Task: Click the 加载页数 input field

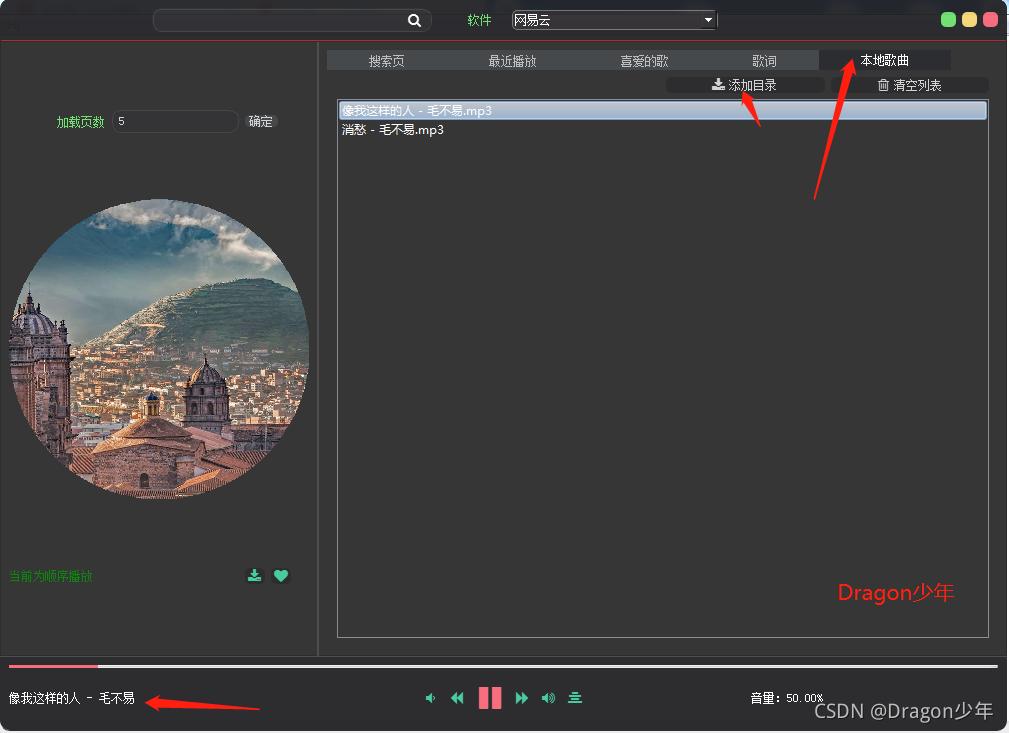Action: coord(175,121)
